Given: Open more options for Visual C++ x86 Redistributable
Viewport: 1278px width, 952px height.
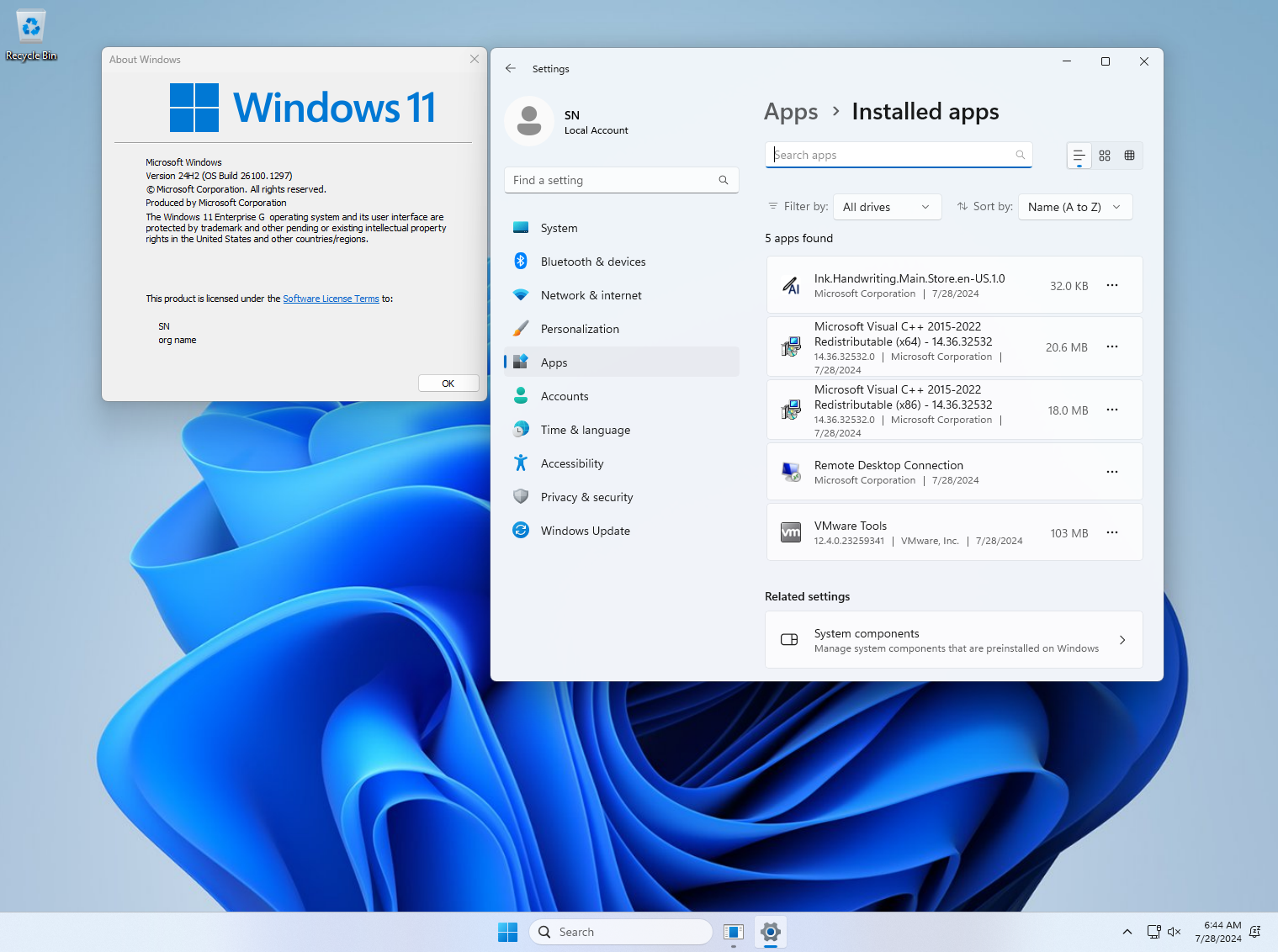Looking at the screenshot, I should pos(1112,410).
